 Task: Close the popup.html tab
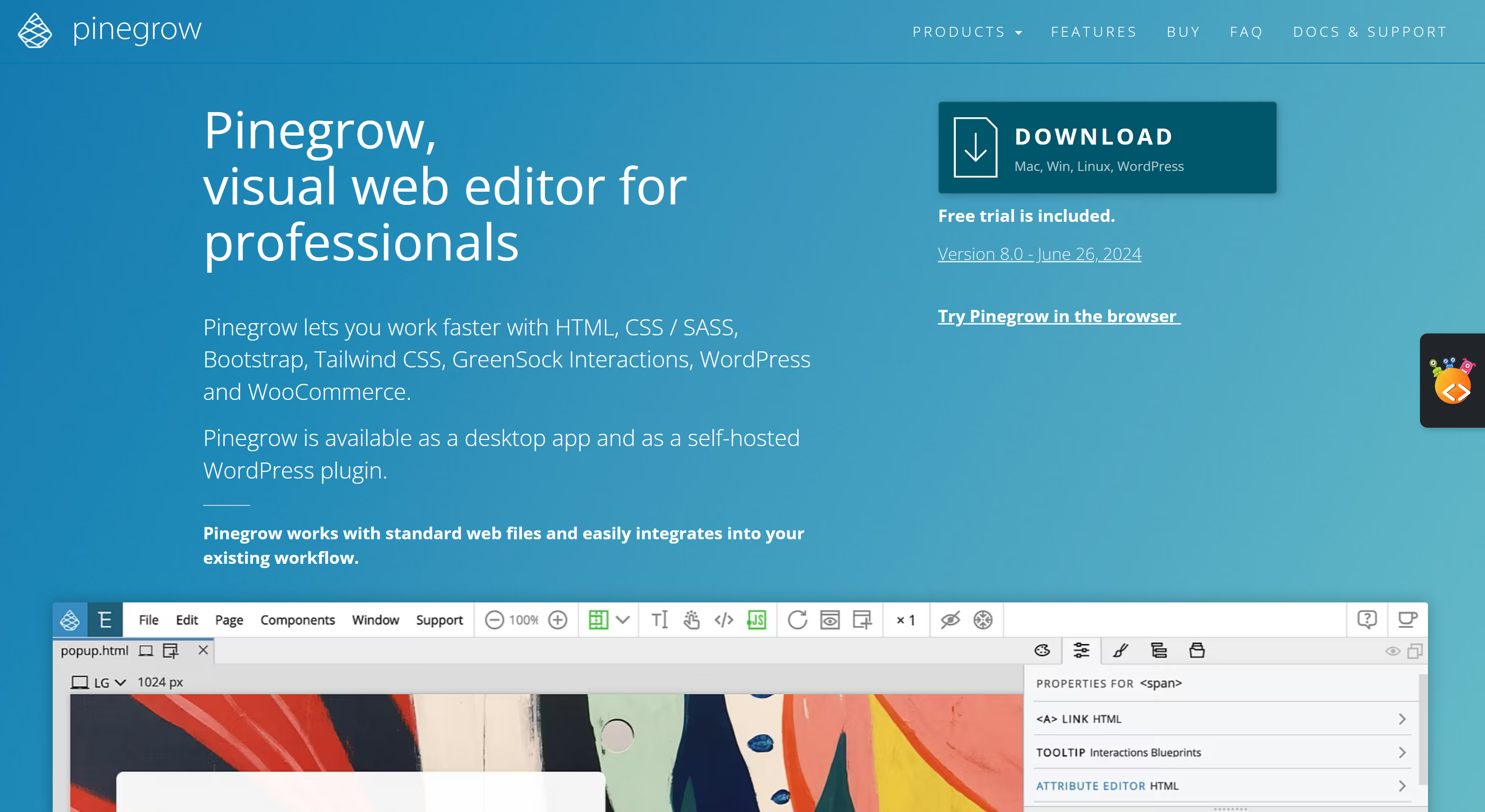[x=203, y=650]
